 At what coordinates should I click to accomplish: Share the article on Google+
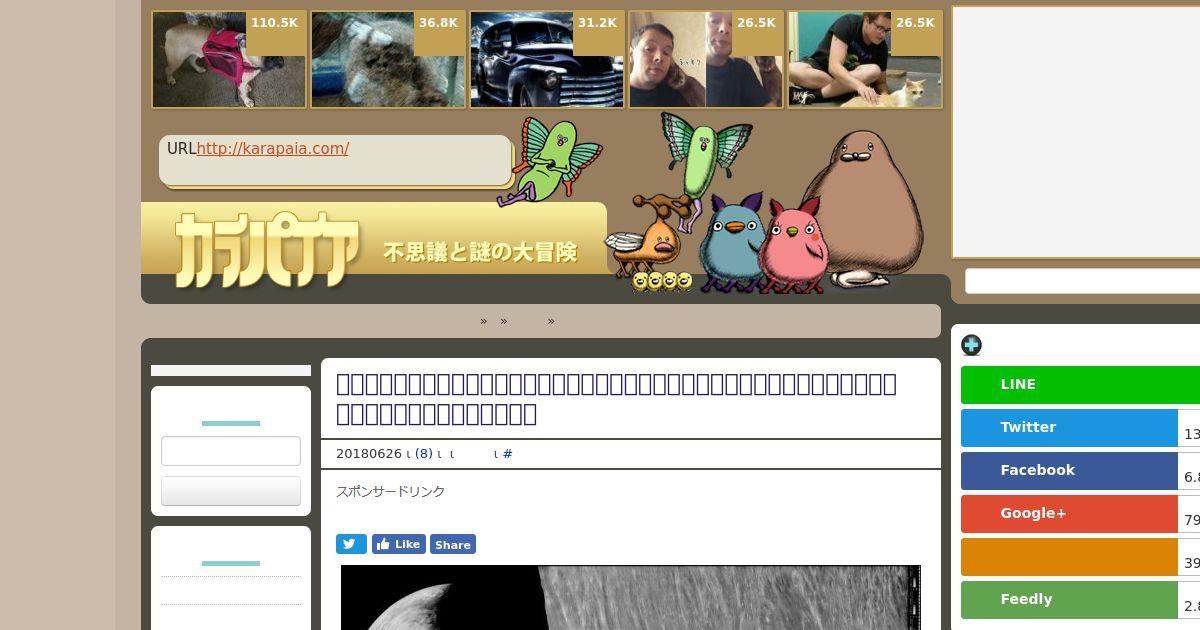tap(1069, 514)
